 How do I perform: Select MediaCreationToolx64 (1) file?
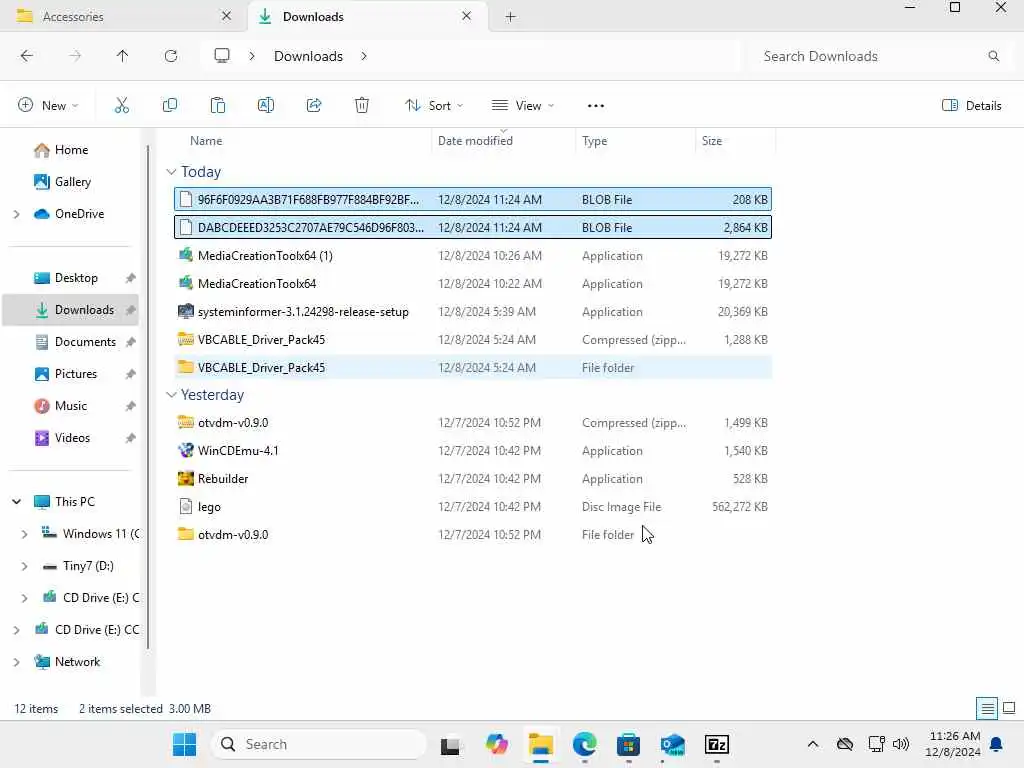pos(473,255)
